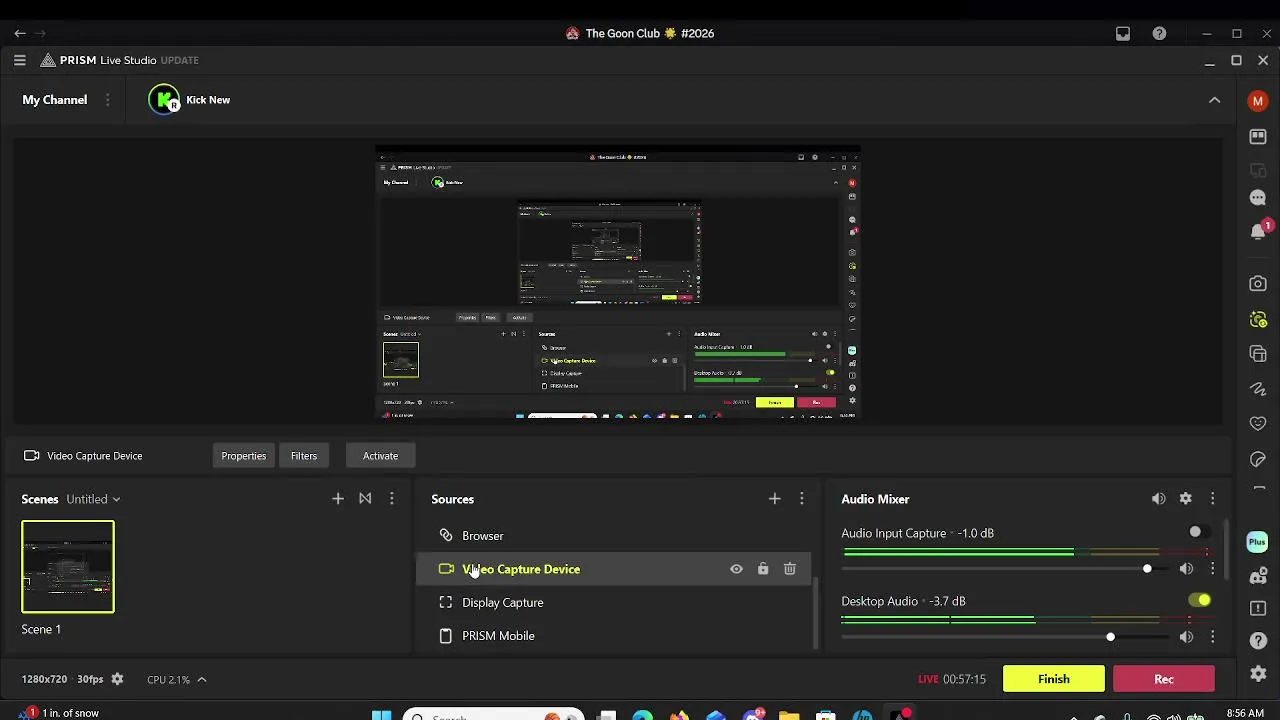1280x720 pixels.
Task: Open Properties for Video Capture Device
Action: [244, 456]
